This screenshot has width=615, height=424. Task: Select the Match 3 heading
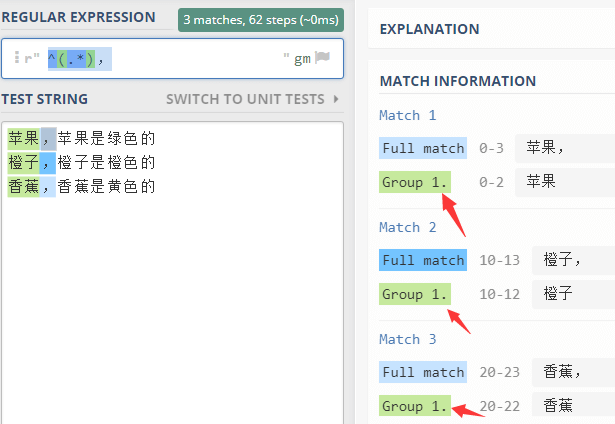408,339
